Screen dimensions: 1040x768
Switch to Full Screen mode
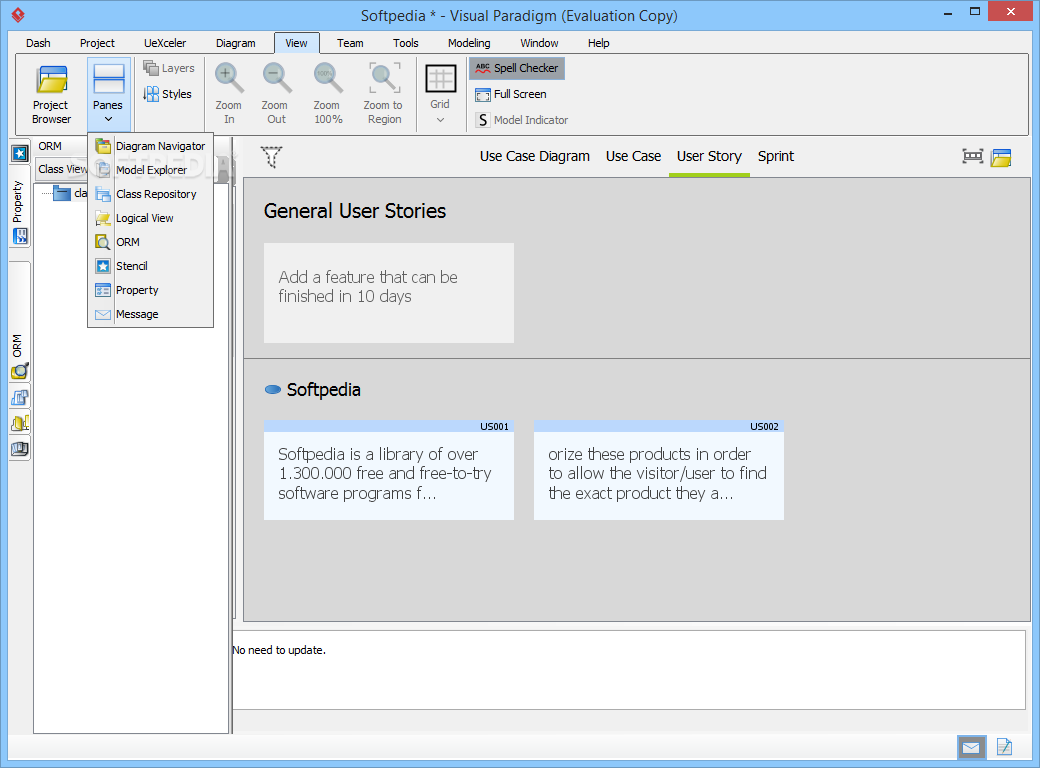[x=511, y=94]
